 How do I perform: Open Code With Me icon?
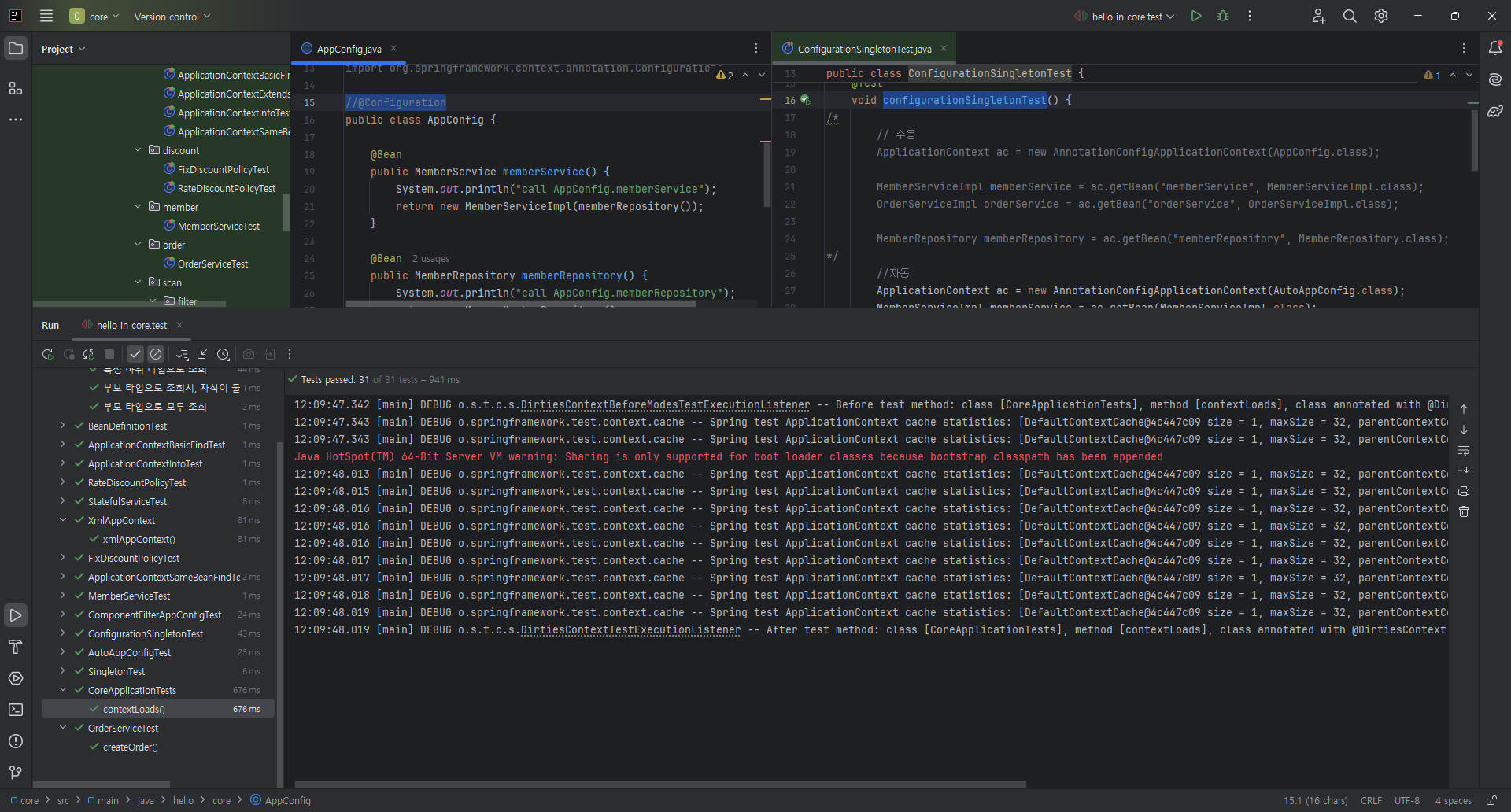[1319, 16]
